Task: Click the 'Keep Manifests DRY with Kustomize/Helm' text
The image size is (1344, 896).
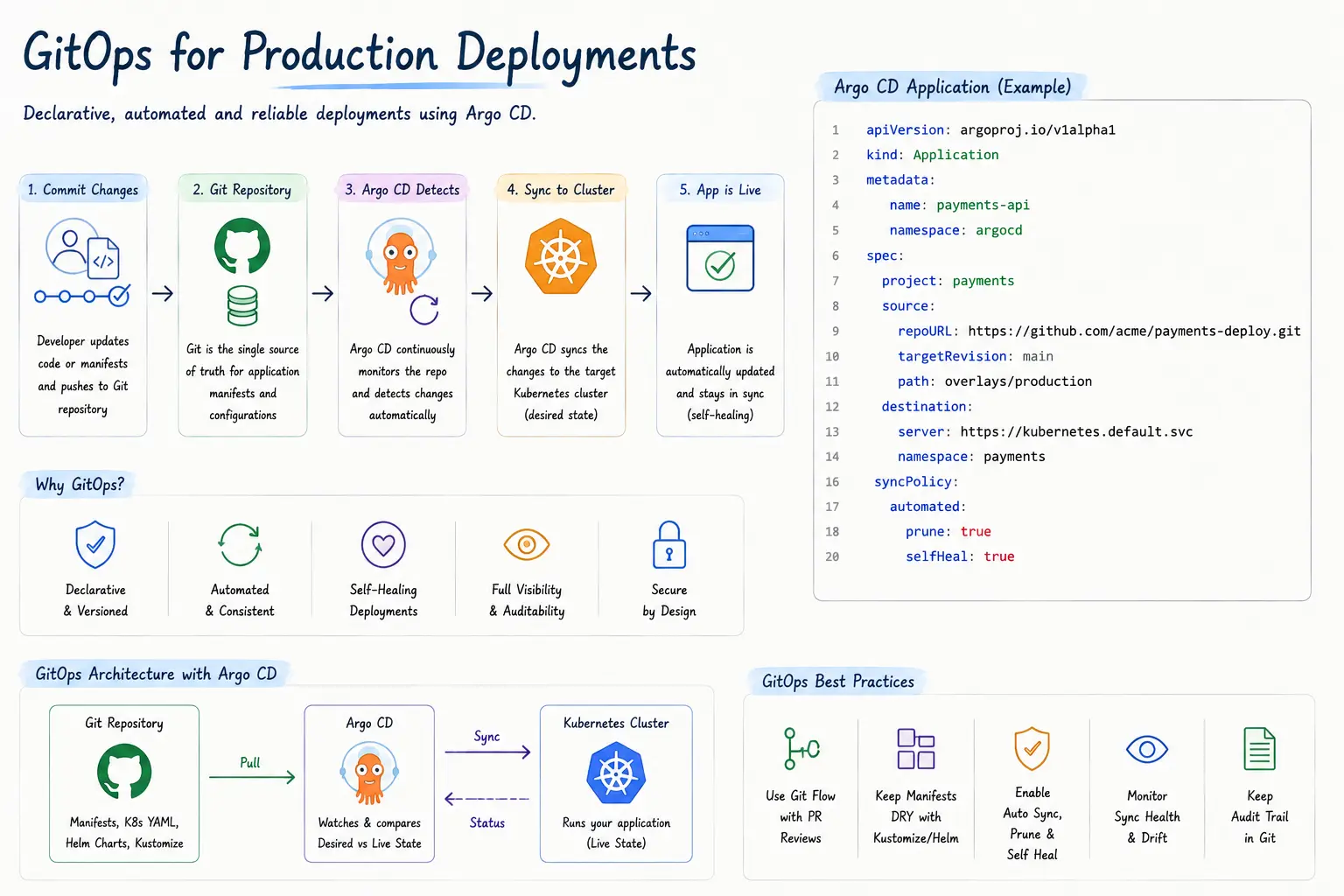Action: (916, 816)
